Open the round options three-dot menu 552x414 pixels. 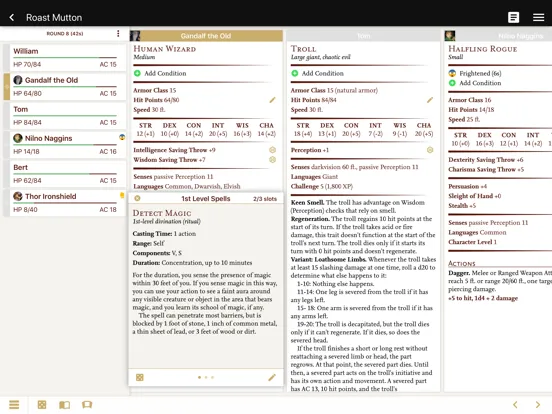[118, 33]
